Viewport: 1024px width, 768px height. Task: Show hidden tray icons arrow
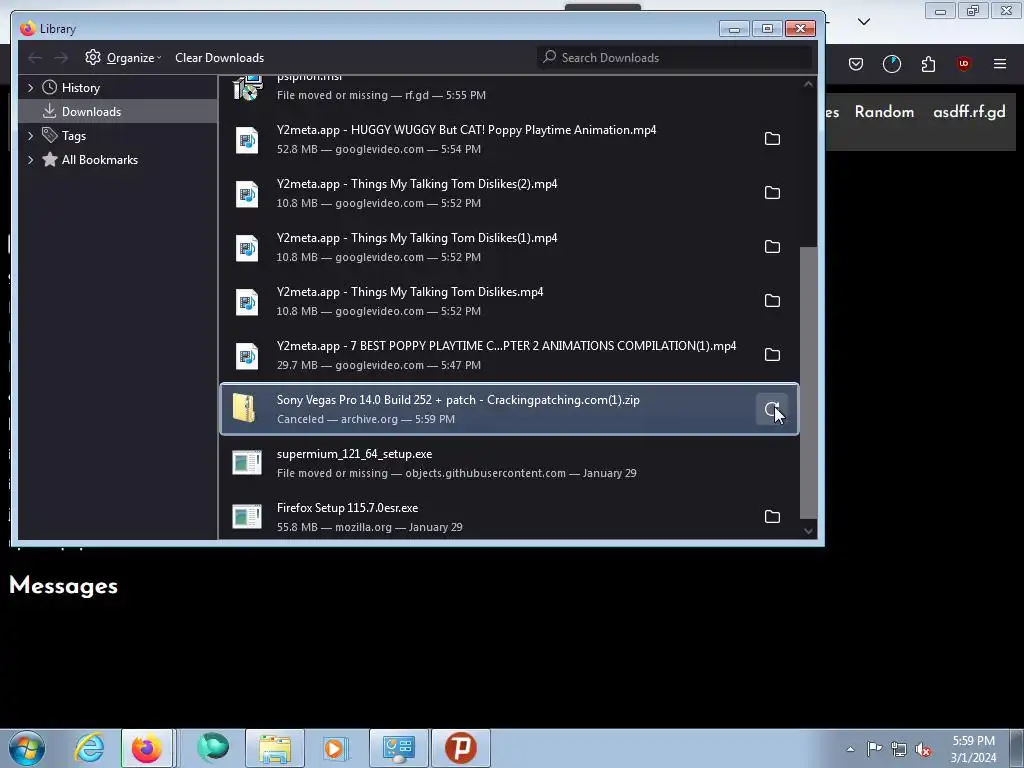point(850,749)
